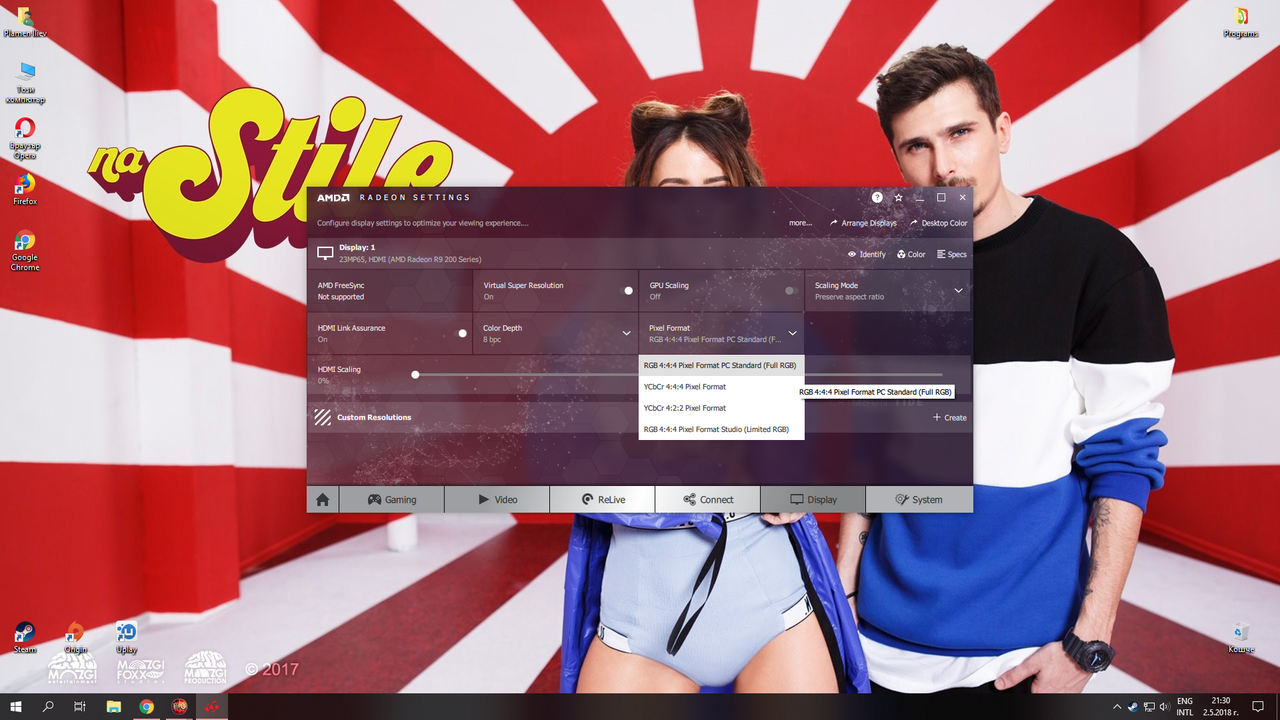1280x720 pixels.
Task: Click the Radeon Settings taskbar icon
Action: (212, 706)
